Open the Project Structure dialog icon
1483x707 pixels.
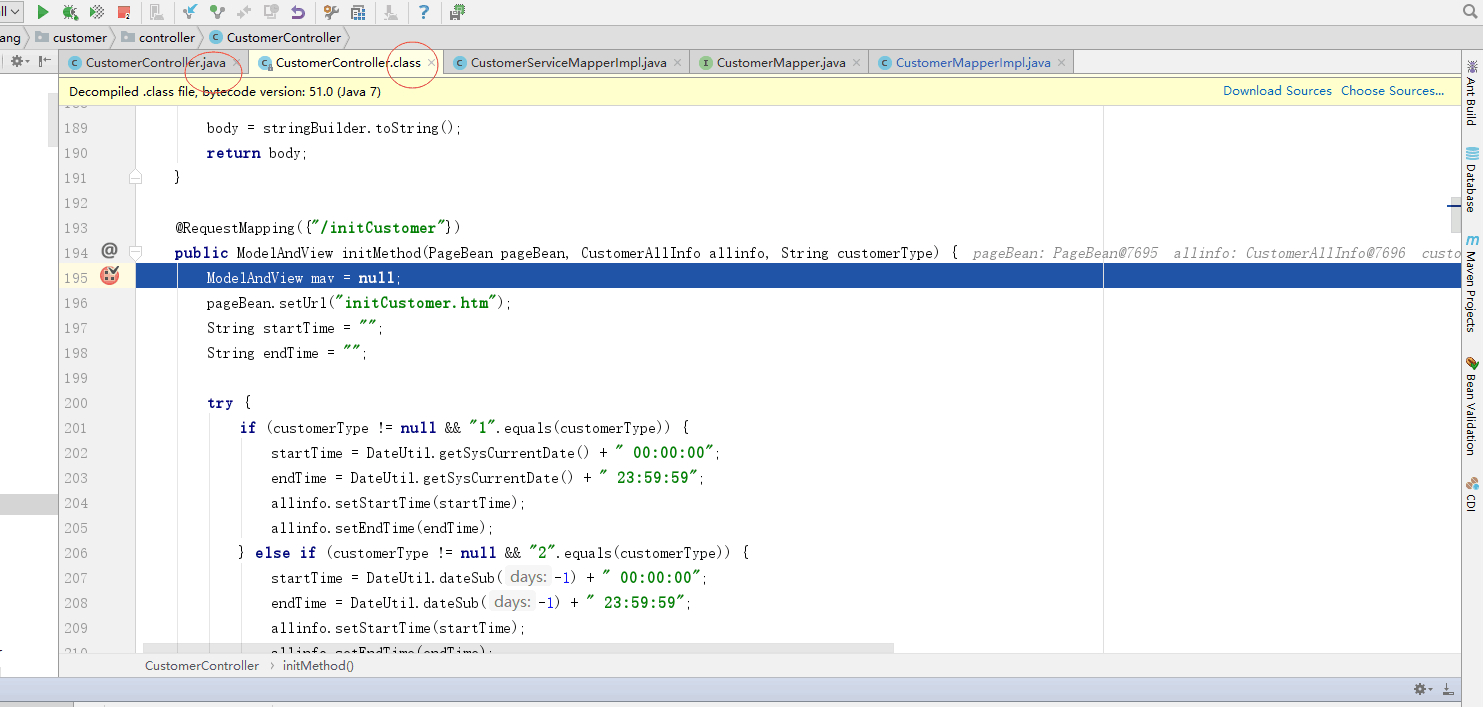(358, 12)
